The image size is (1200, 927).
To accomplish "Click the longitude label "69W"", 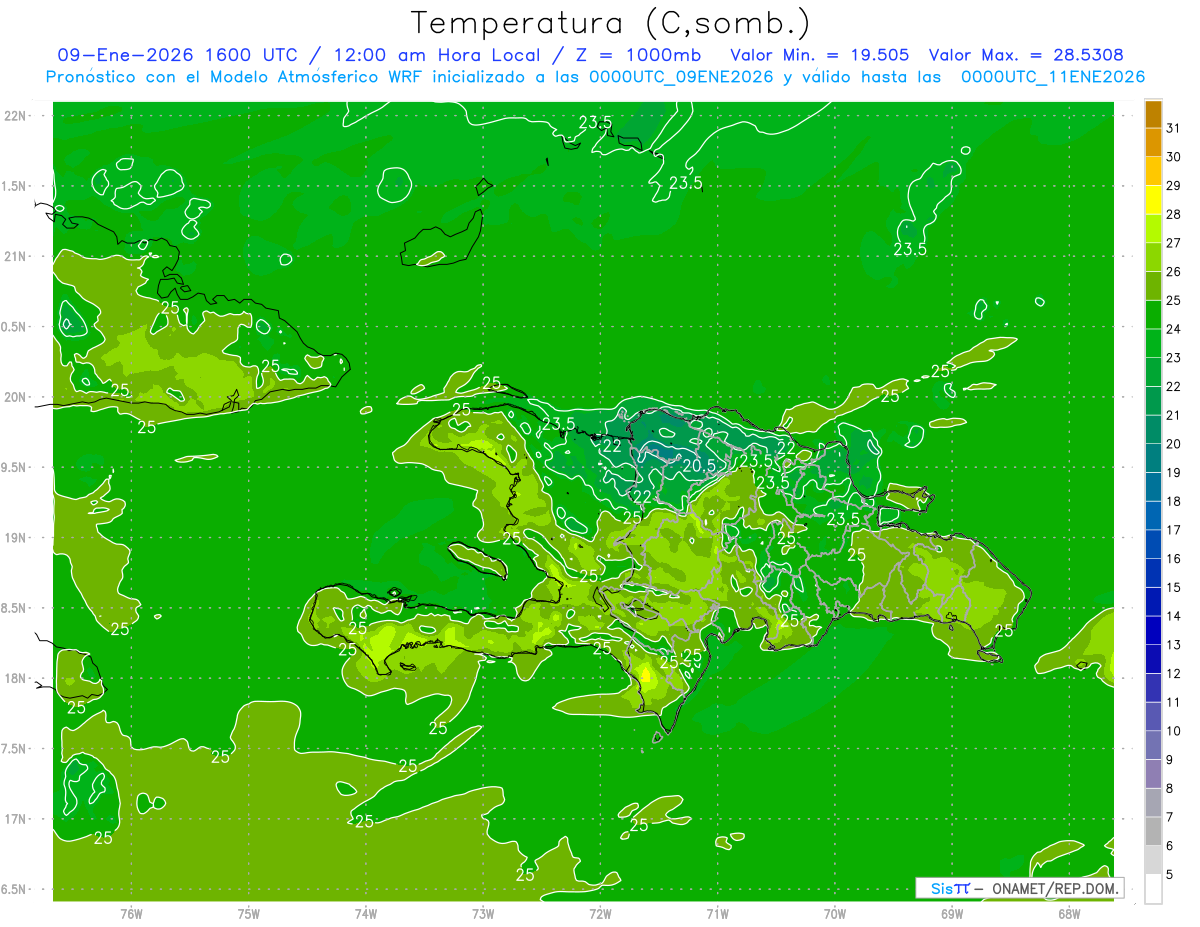I will tap(951, 913).
